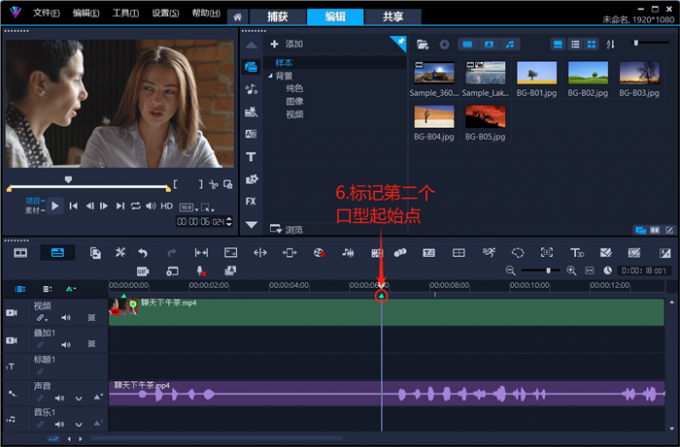Sort library clips
Screen dimensions: 680x447
coord(611,44)
